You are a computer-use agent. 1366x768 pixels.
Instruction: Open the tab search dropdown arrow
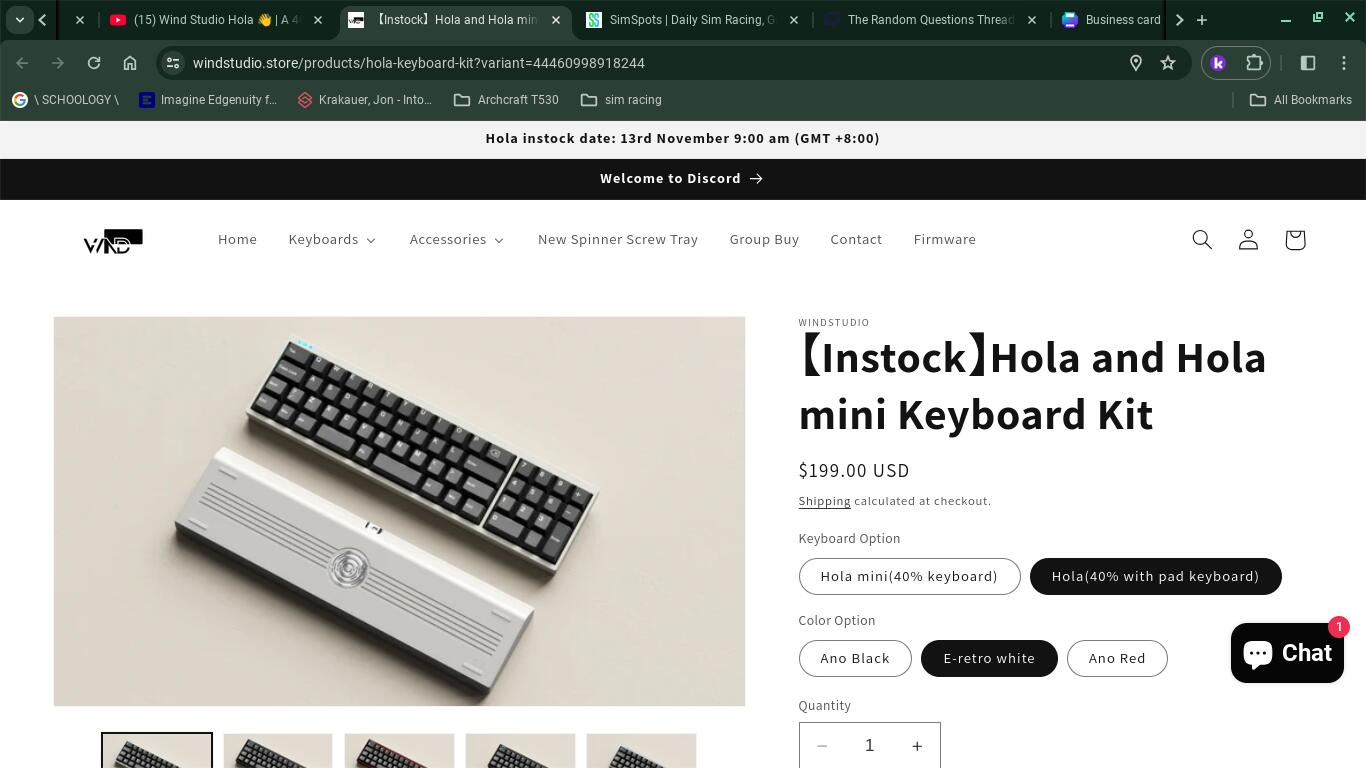19,19
